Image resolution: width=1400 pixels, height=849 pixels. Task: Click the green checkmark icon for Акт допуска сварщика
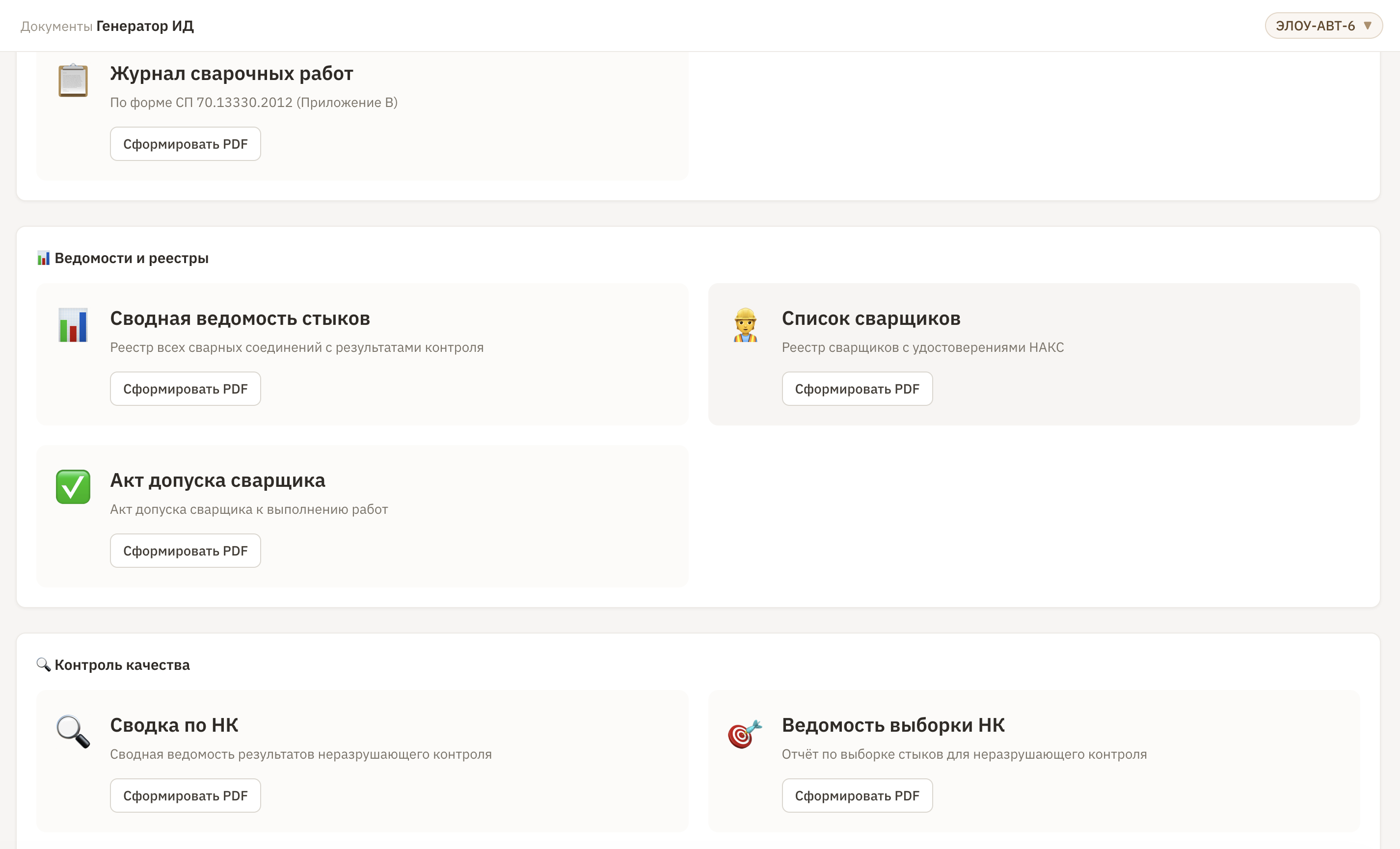coord(73,487)
